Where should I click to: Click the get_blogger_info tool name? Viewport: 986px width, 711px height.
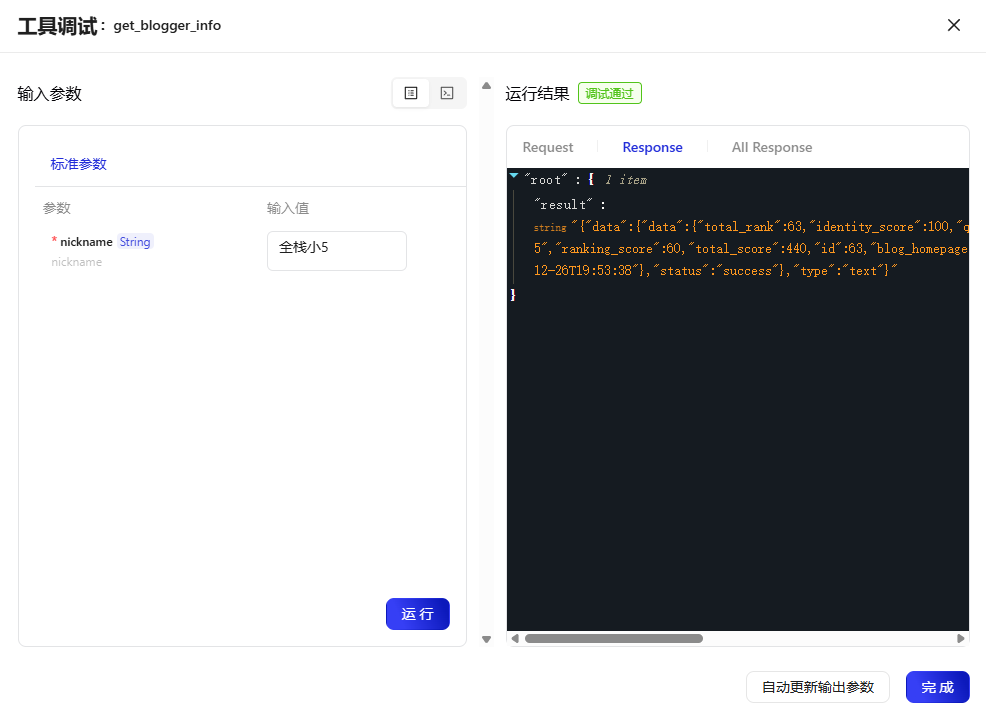pos(167,25)
